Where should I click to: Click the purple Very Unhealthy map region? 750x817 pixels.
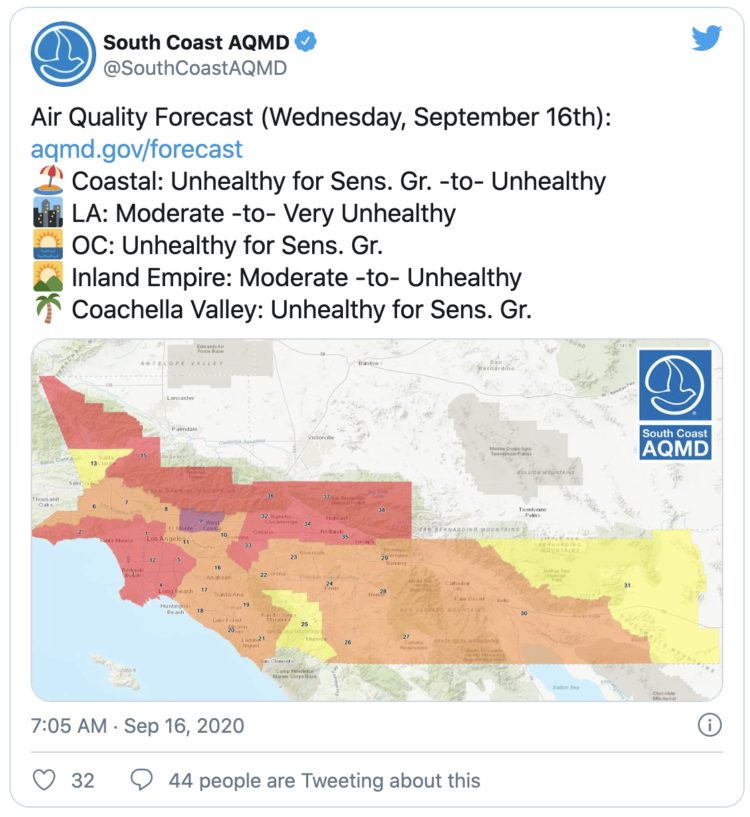click(208, 522)
